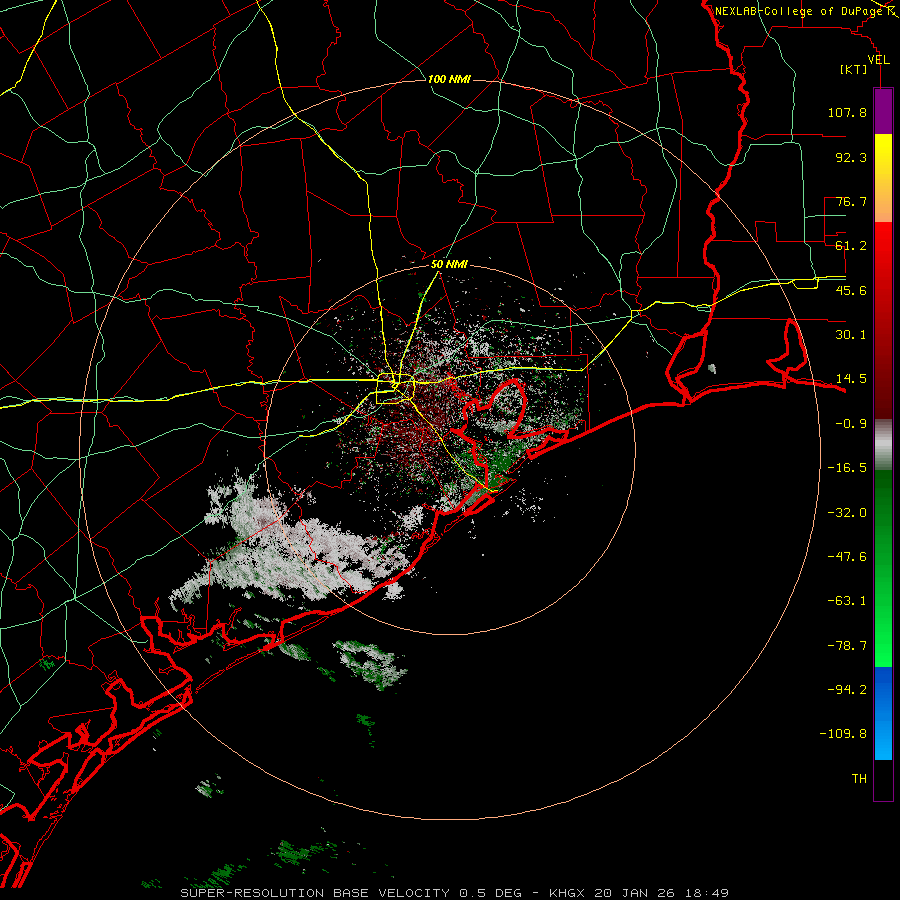
Task: Select the -0.9 scale value
Action: pos(851,424)
